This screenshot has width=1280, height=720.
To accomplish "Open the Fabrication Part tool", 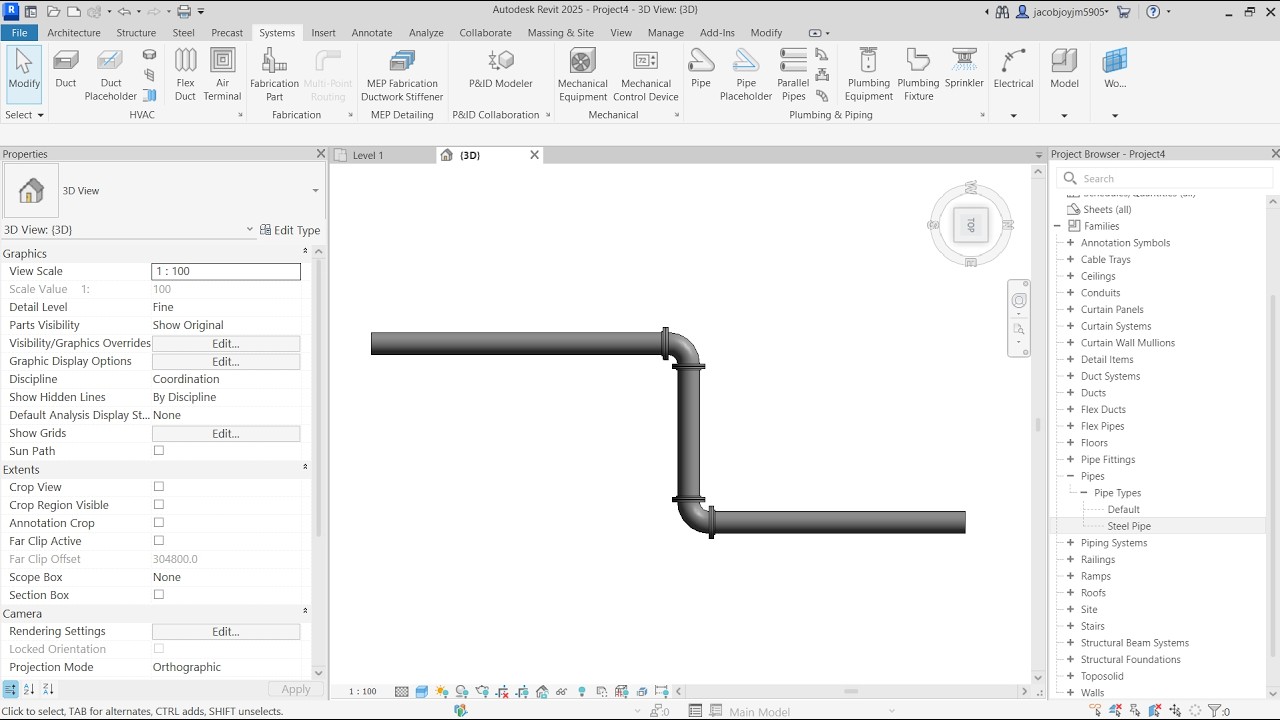I will pos(274,75).
